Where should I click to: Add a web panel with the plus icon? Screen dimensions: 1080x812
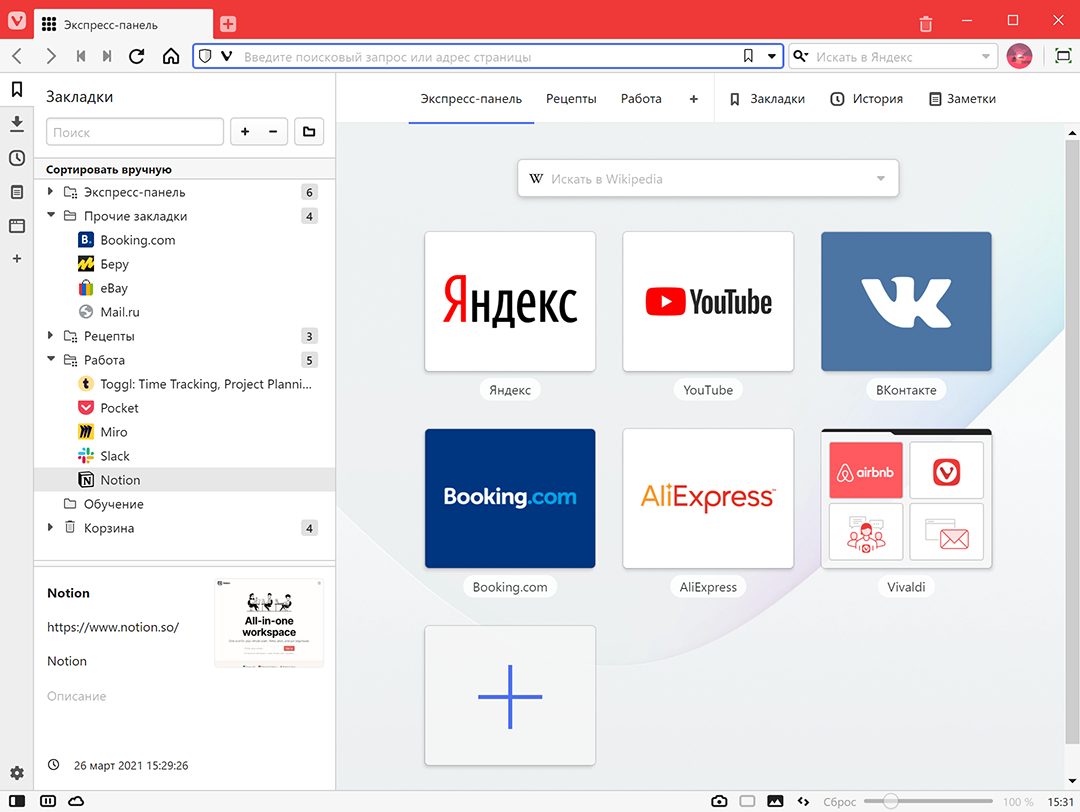pyautogui.click(x=17, y=258)
